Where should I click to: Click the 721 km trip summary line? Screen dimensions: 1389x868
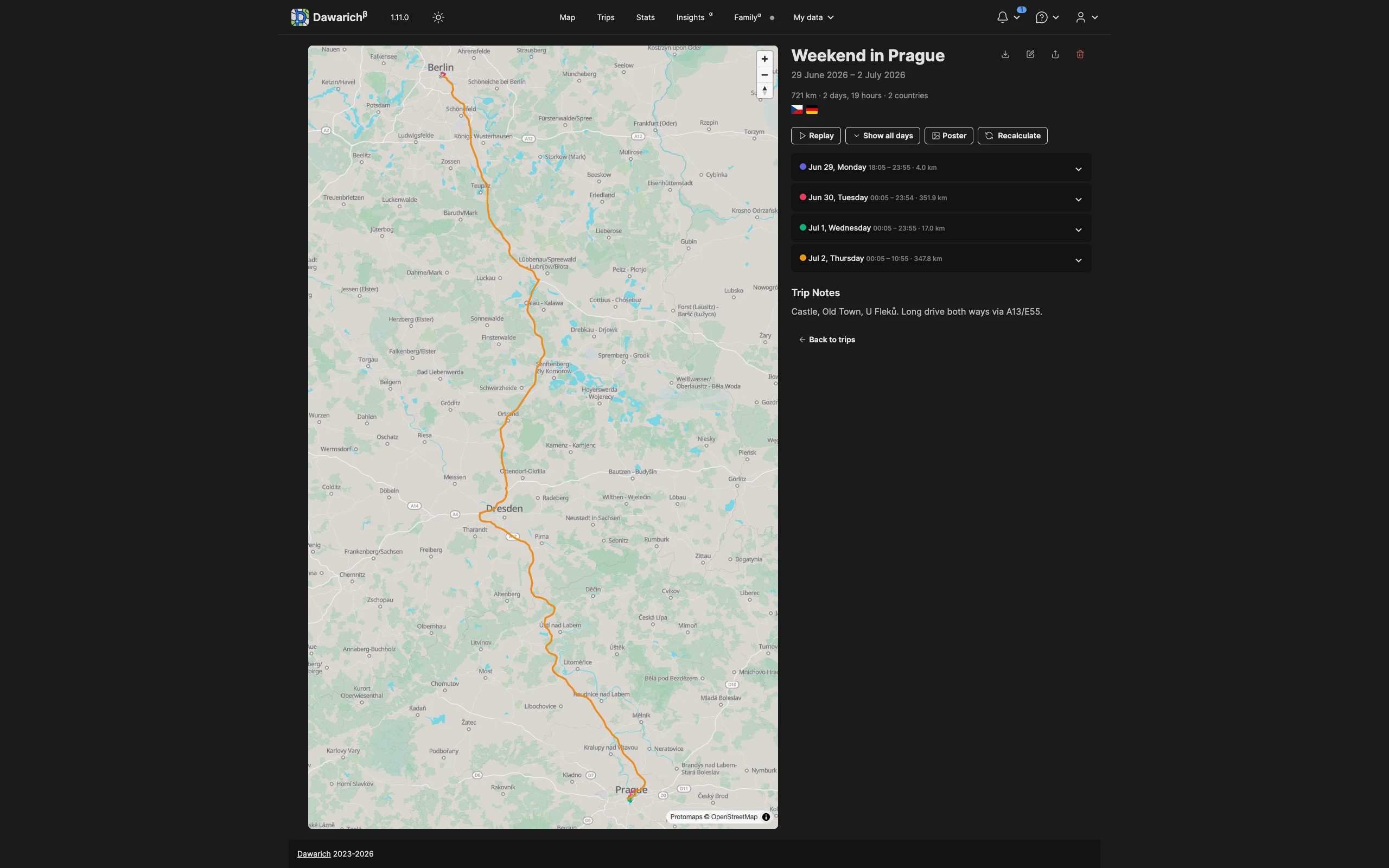point(859,95)
